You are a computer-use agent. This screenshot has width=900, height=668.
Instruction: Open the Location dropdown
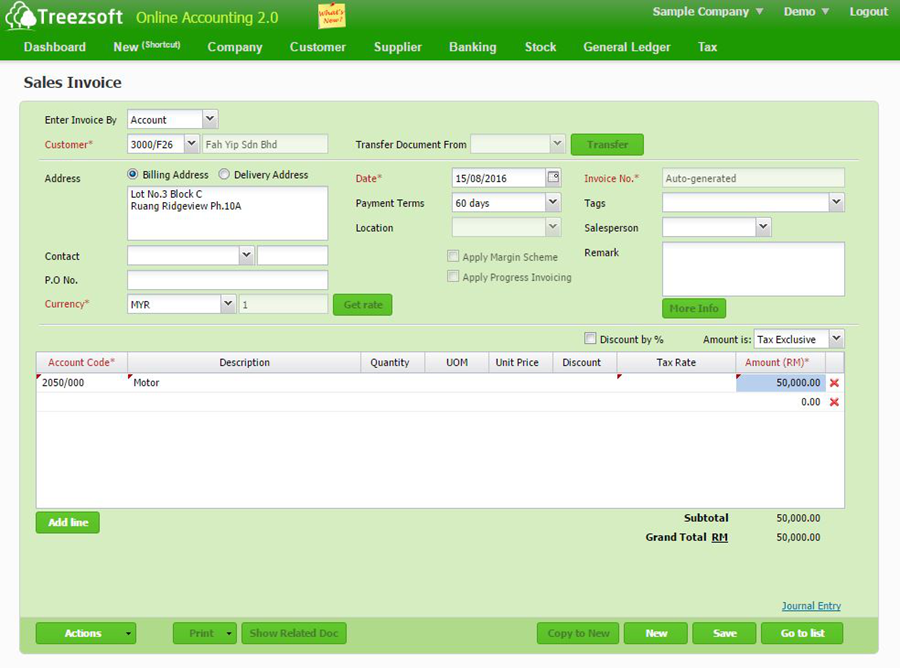(x=553, y=227)
